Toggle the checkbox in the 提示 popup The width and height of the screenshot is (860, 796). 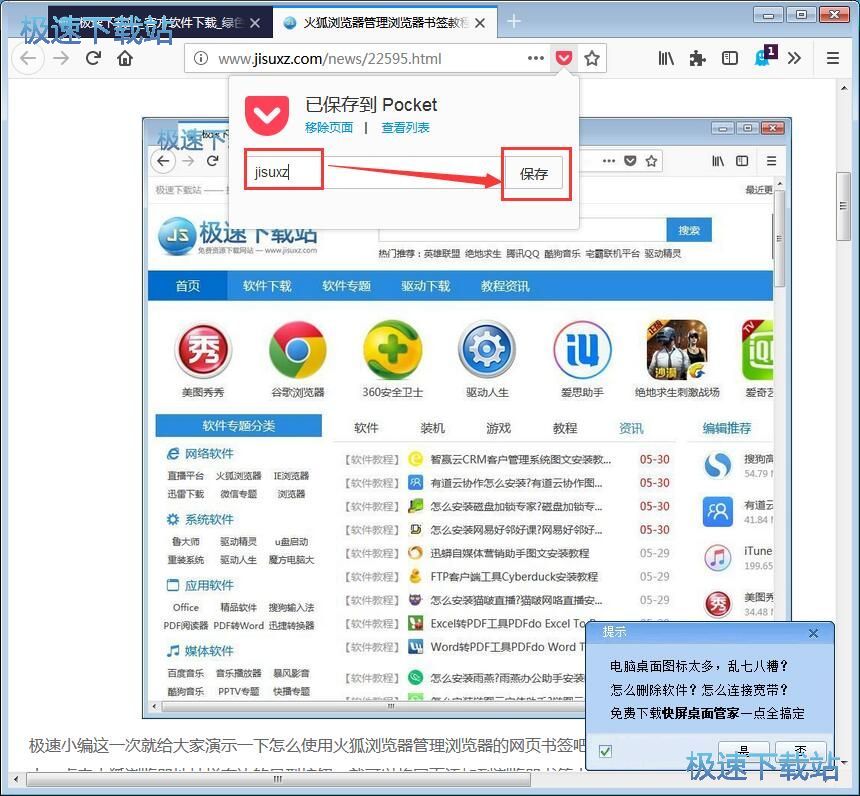(x=606, y=751)
